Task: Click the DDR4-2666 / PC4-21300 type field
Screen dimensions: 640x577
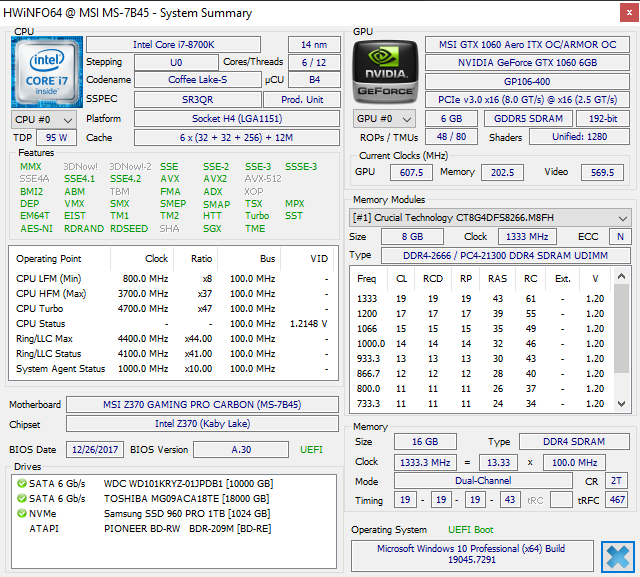Action: click(x=505, y=255)
